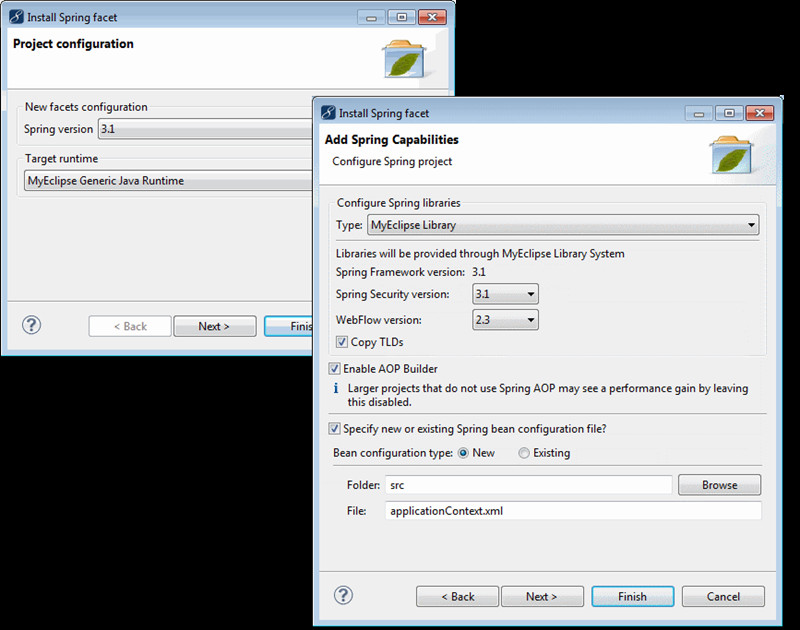800x630 pixels.
Task: Click the info icon beside the AOP performance note
Action: tap(335, 388)
